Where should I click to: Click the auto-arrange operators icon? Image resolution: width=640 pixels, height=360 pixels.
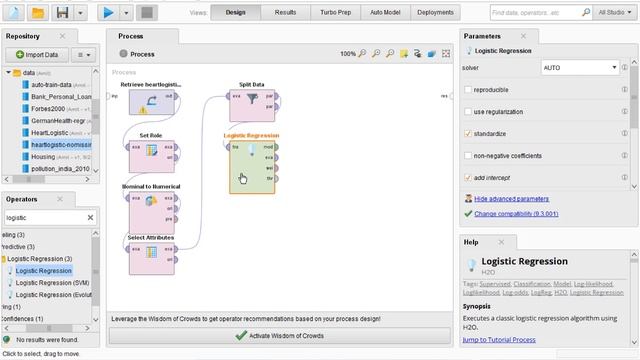tap(418, 53)
